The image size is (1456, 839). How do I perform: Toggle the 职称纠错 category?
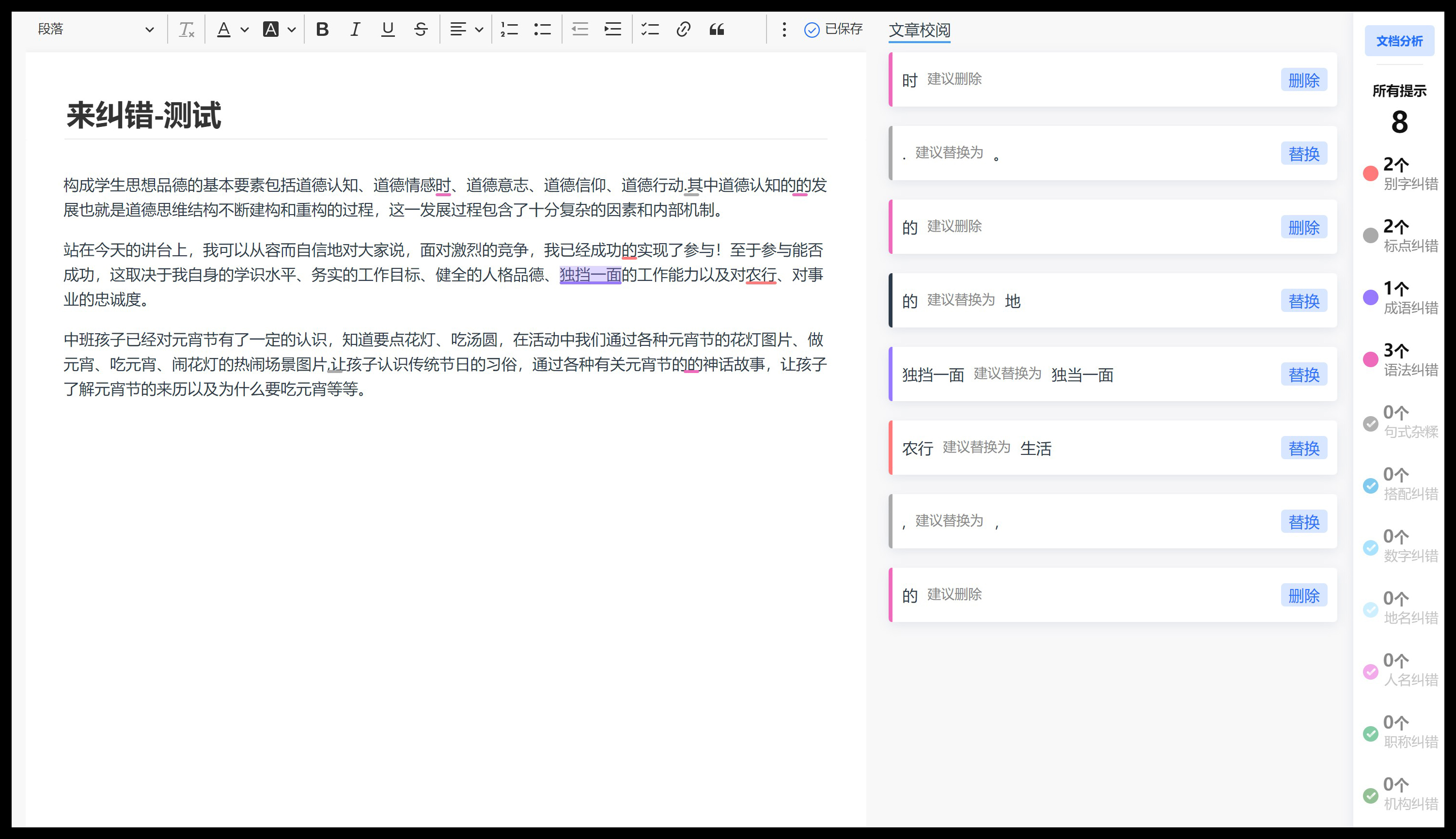pos(1401,732)
